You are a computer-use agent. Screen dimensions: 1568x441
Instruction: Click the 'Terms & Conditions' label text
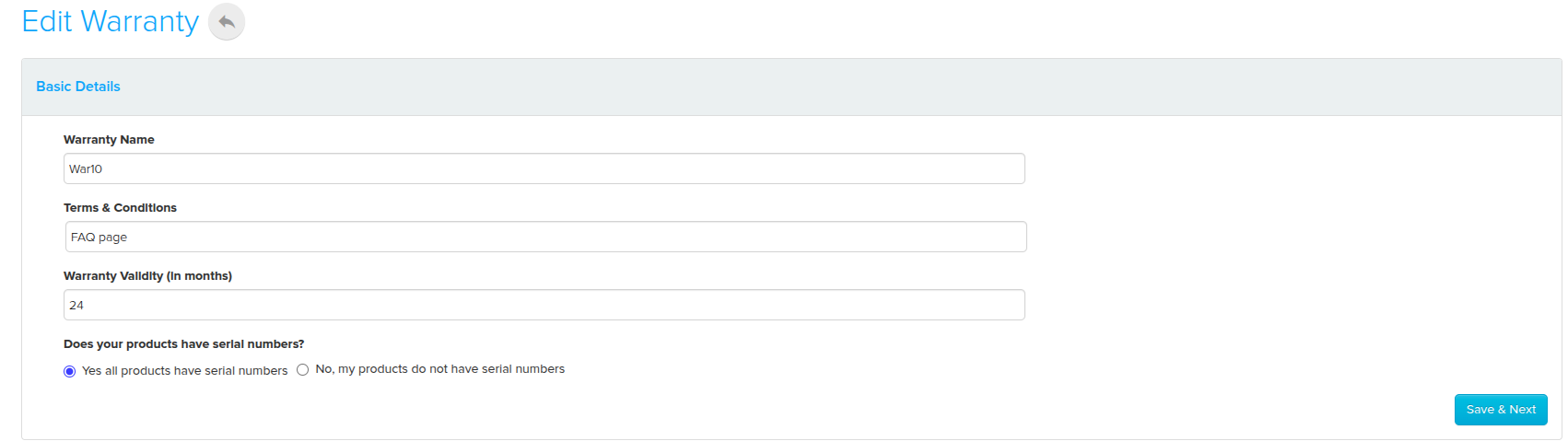[x=120, y=208]
